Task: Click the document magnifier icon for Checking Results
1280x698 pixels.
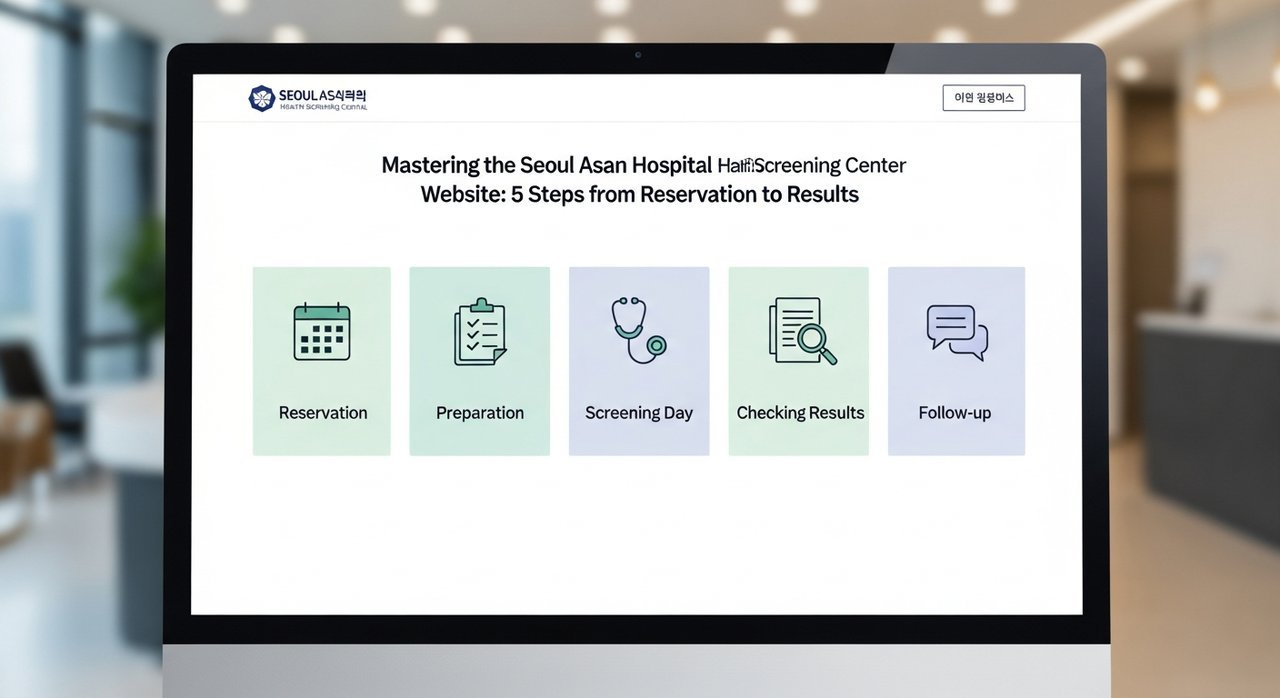Action: tap(801, 331)
